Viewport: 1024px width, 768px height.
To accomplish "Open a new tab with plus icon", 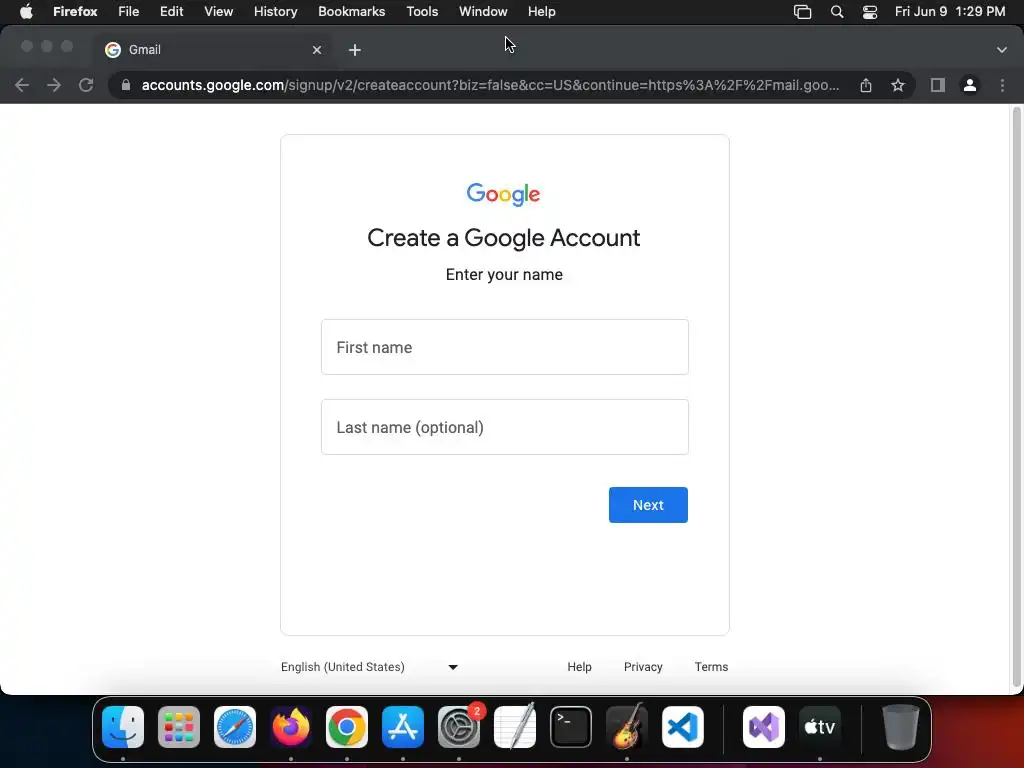I will pos(355,50).
